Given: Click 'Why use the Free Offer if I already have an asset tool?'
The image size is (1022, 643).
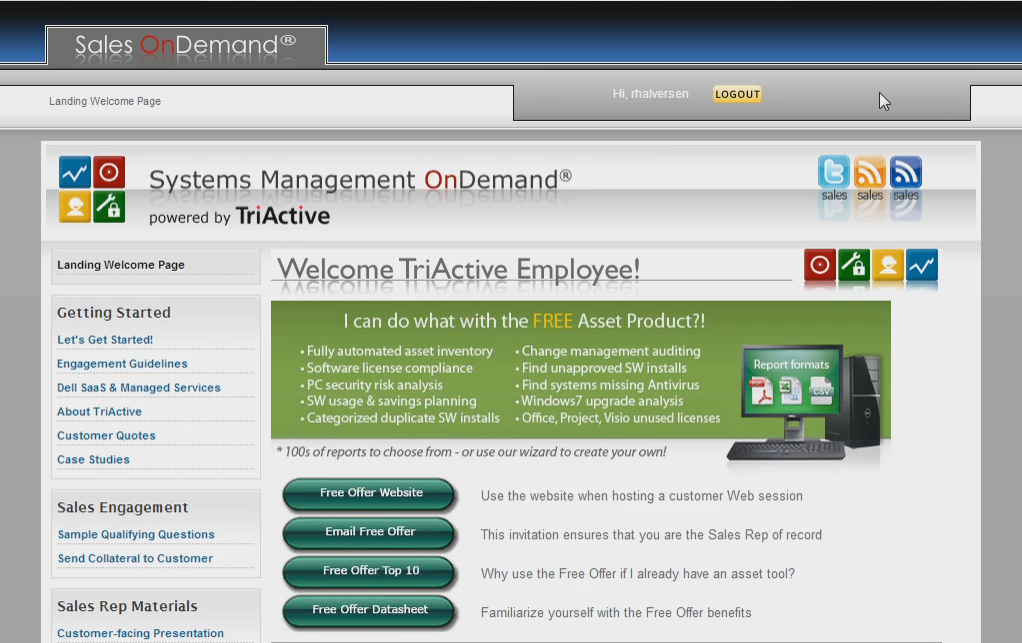Looking at the screenshot, I should pos(638,574).
